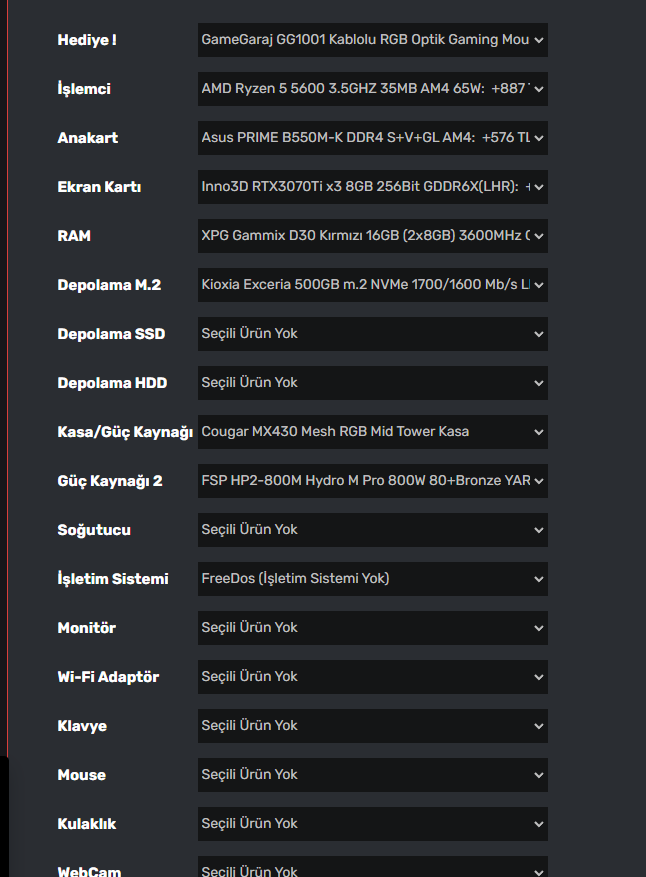Change the Ekran Kartı graphics card
Viewport: 646px width, 877px height.
pos(372,187)
